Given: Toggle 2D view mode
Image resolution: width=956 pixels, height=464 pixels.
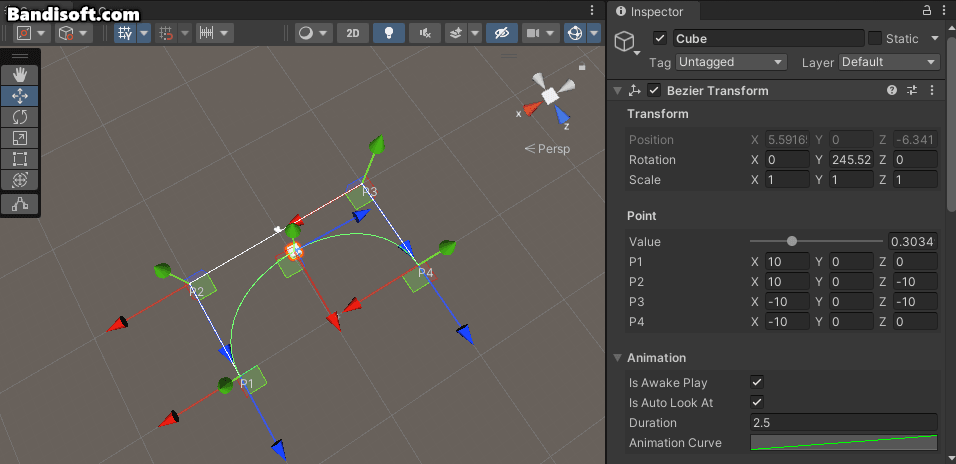Looking at the screenshot, I should [353, 33].
